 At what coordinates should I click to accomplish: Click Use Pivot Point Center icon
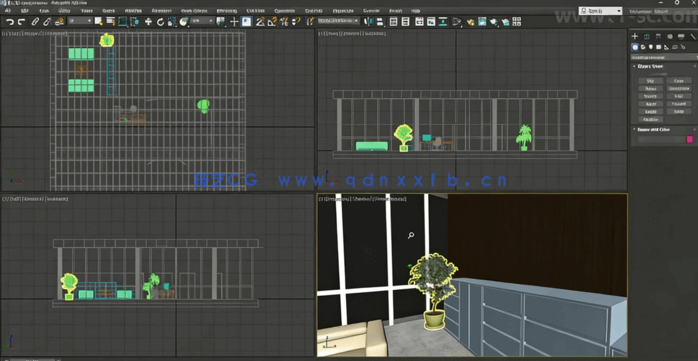221,21
